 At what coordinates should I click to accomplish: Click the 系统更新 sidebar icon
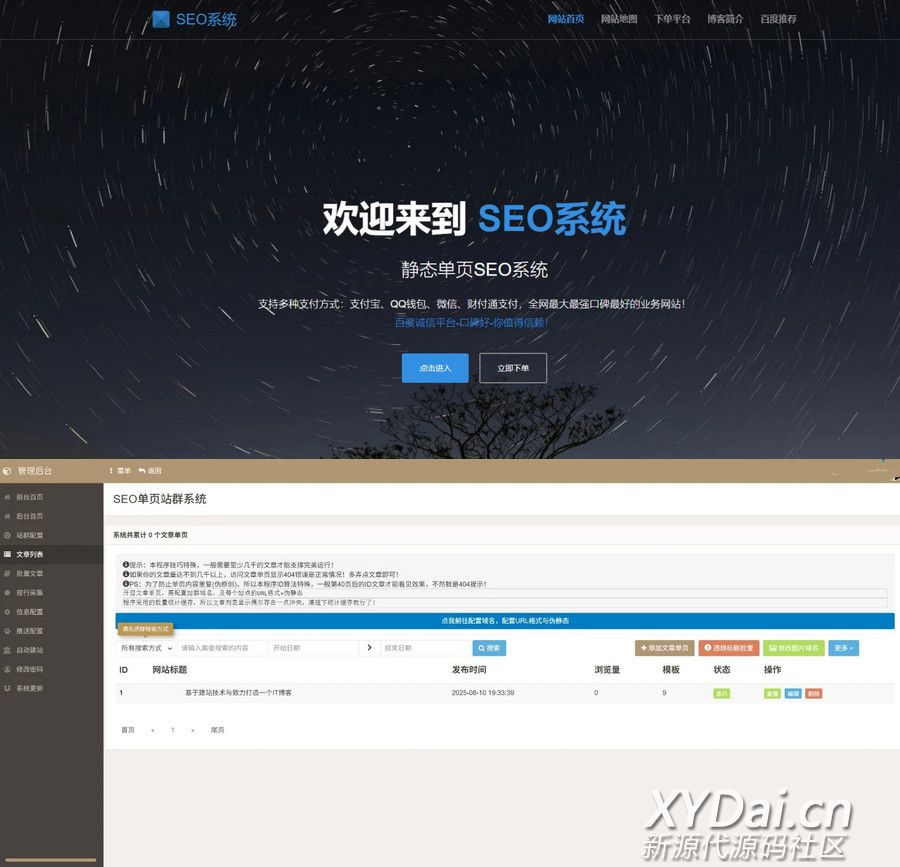tap(8, 688)
